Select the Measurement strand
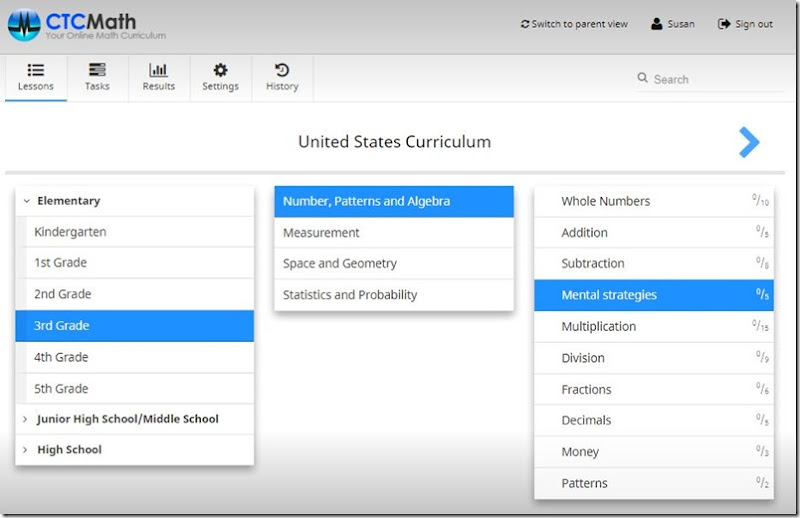The width and height of the screenshot is (800, 518). tap(394, 233)
